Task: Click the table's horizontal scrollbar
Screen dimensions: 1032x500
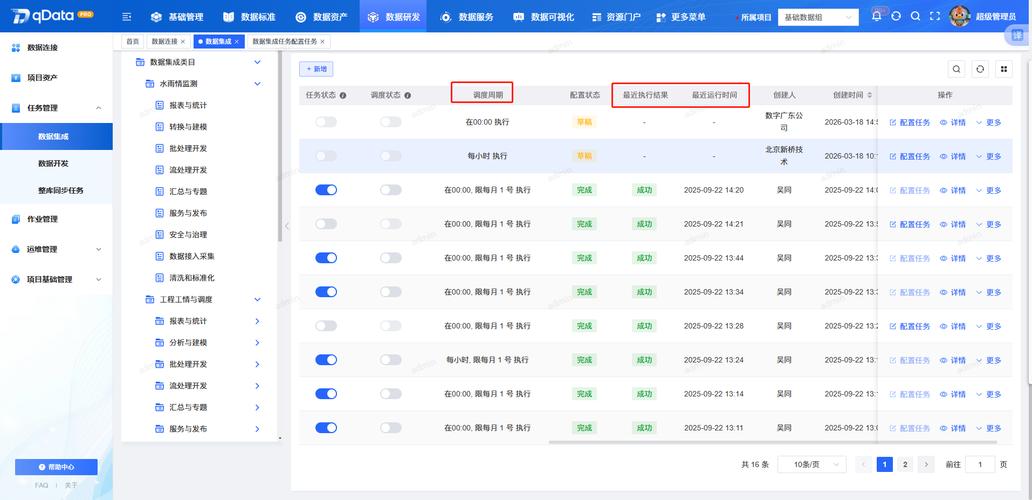Action: pyautogui.click(x=772, y=442)
